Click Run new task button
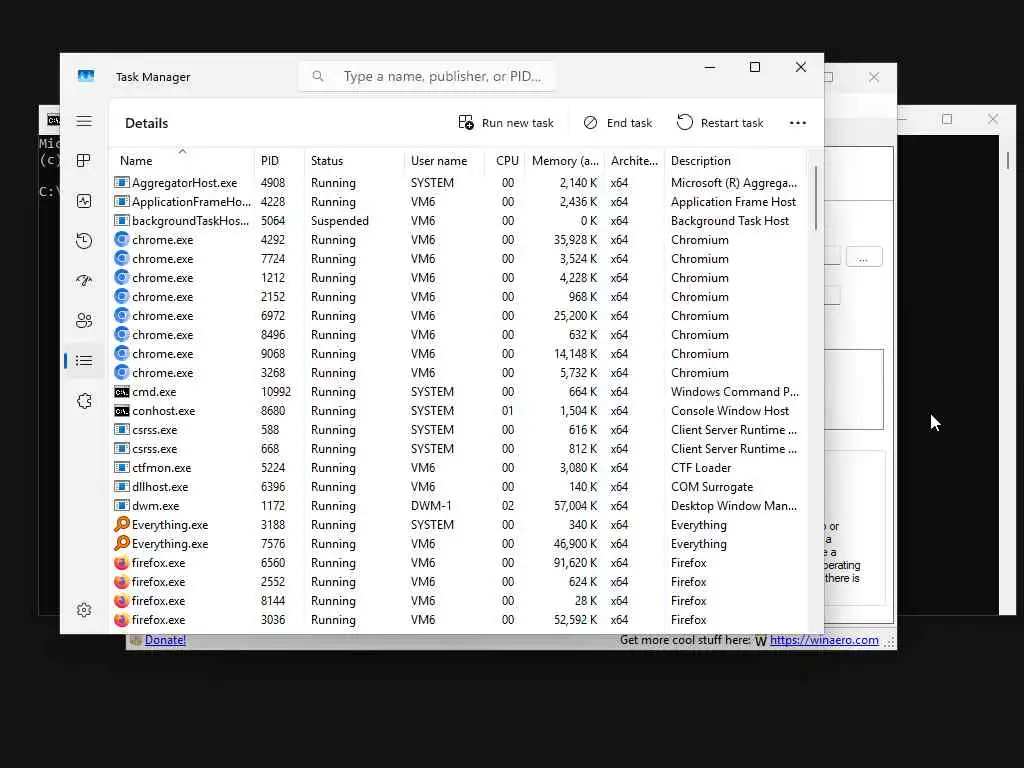 506,123
